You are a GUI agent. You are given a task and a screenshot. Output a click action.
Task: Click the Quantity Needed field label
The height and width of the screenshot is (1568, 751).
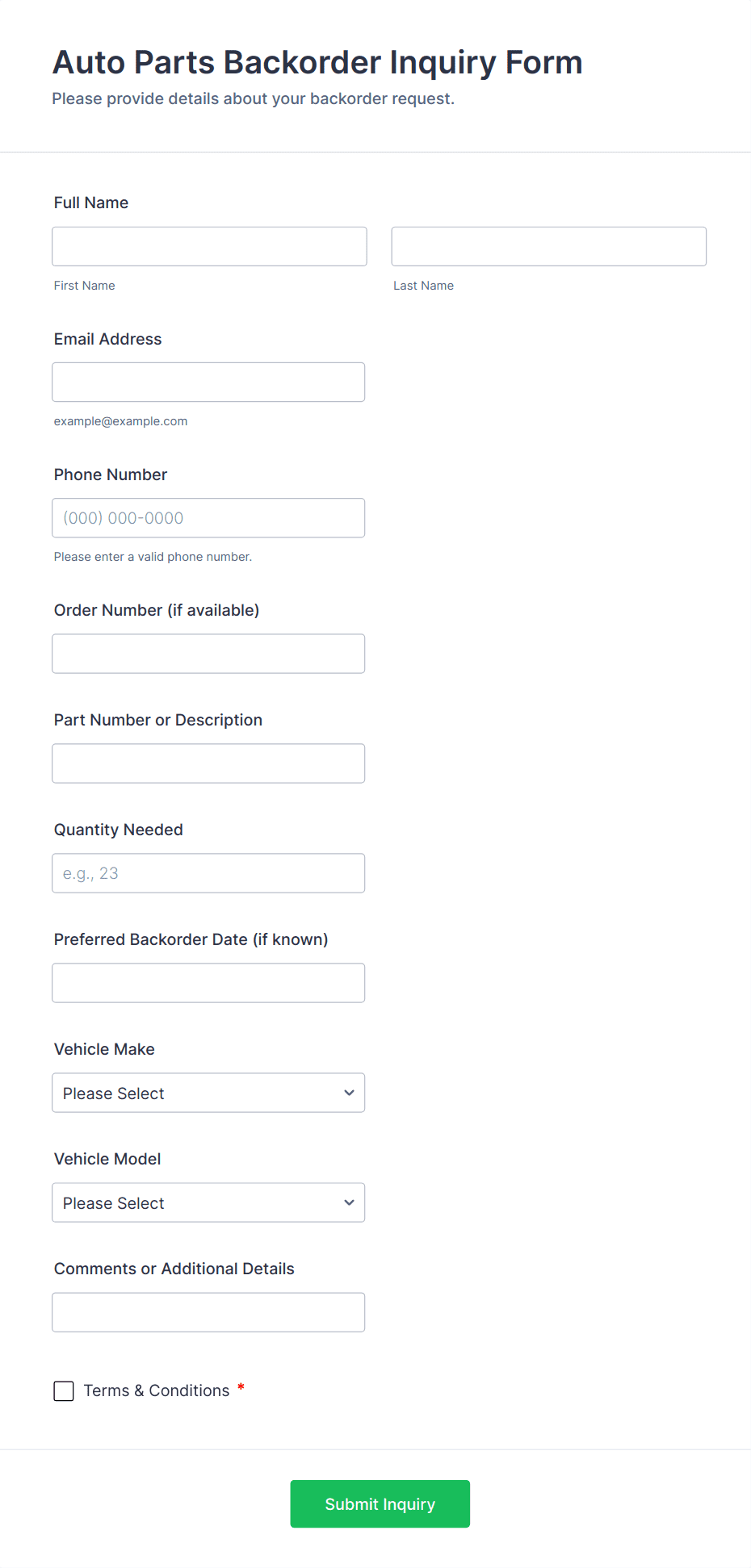click(119, 830)
